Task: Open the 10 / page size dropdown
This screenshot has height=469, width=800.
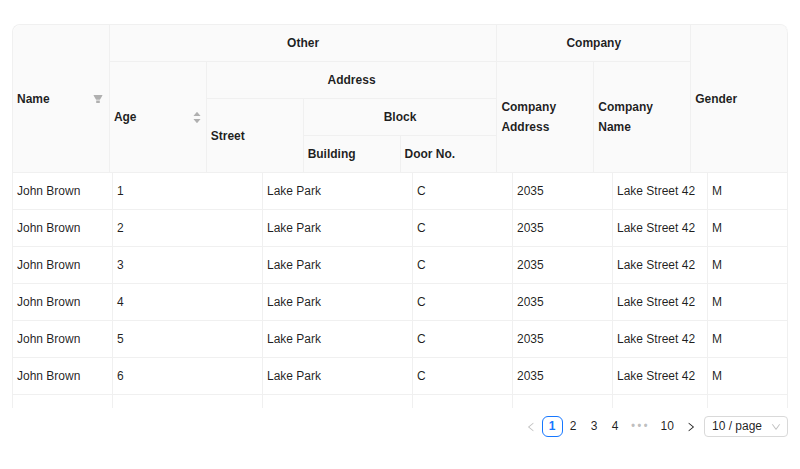Action: (x=746, y=426)
